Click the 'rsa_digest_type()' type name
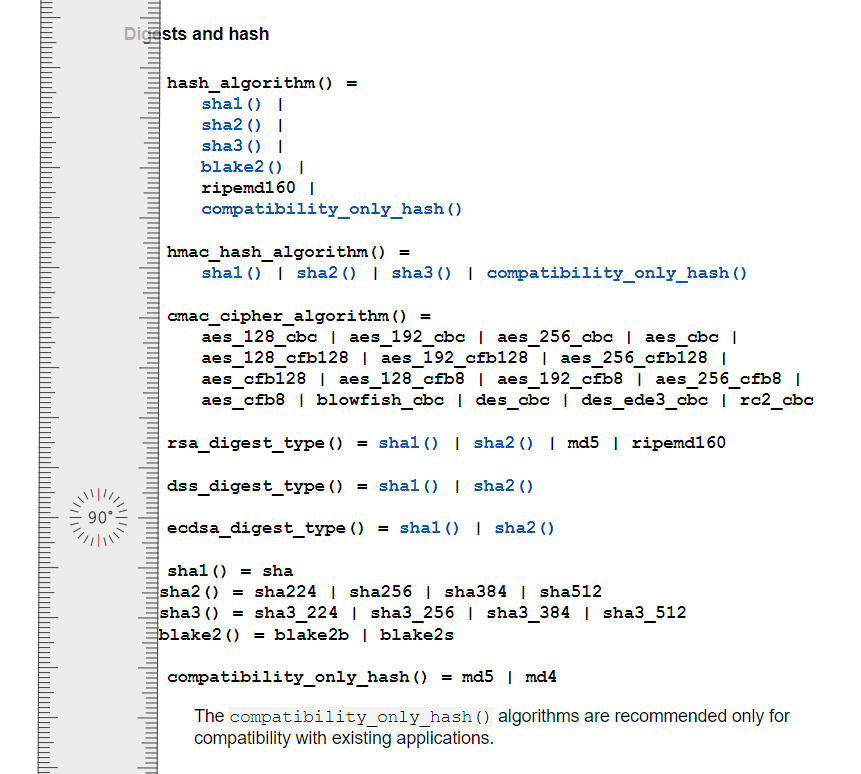The image size is (861, 774). 255,443
